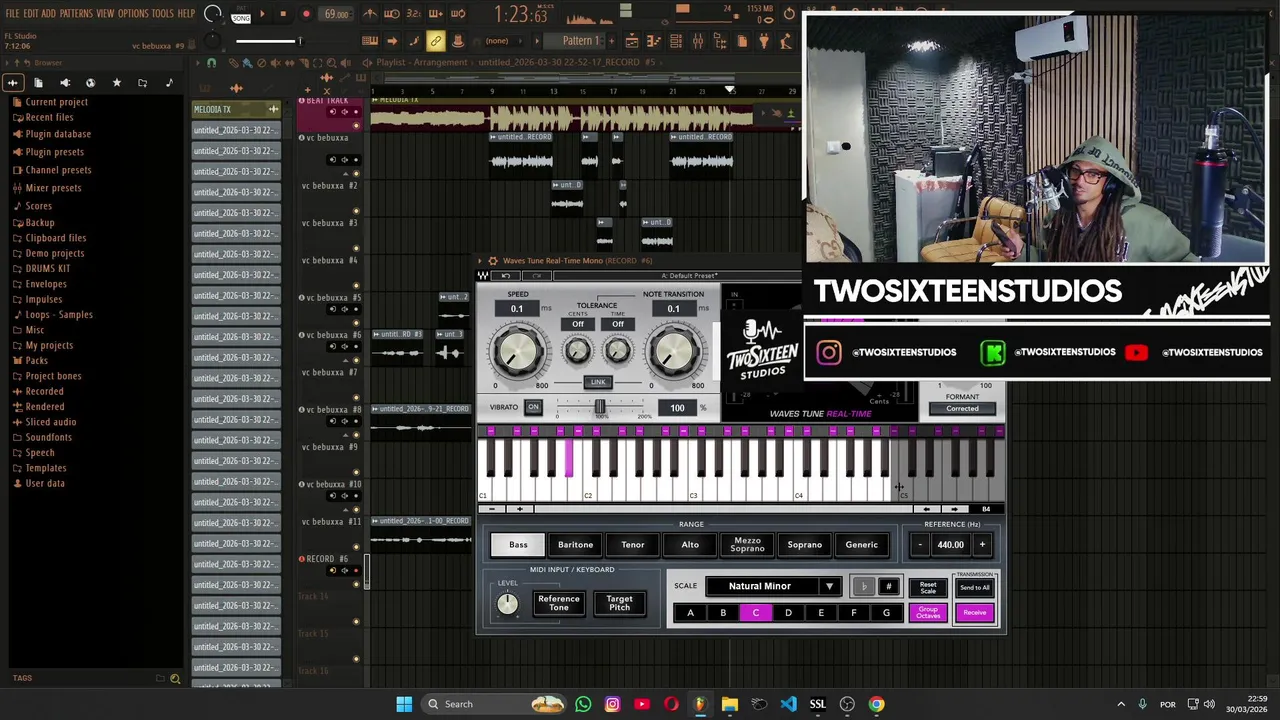Select root note D in scale row
1280x720 pixels.
click(x=788, y=613)
